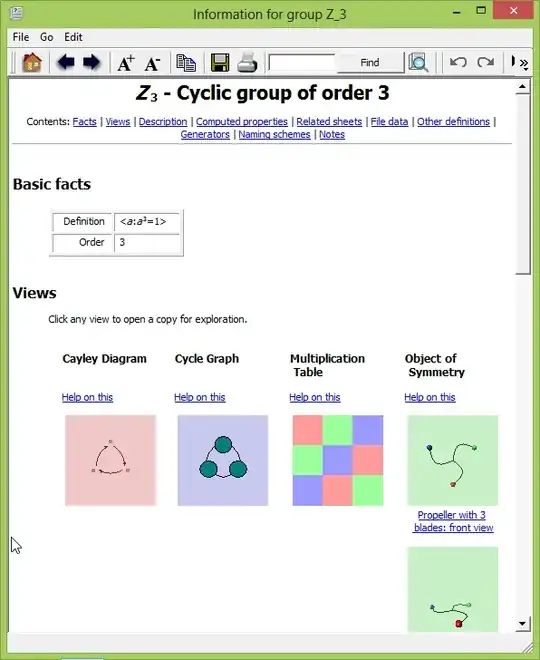
Task: Click the vertical scrollbar down arrow
Action: pyautogui.click(x=522, y=623)
